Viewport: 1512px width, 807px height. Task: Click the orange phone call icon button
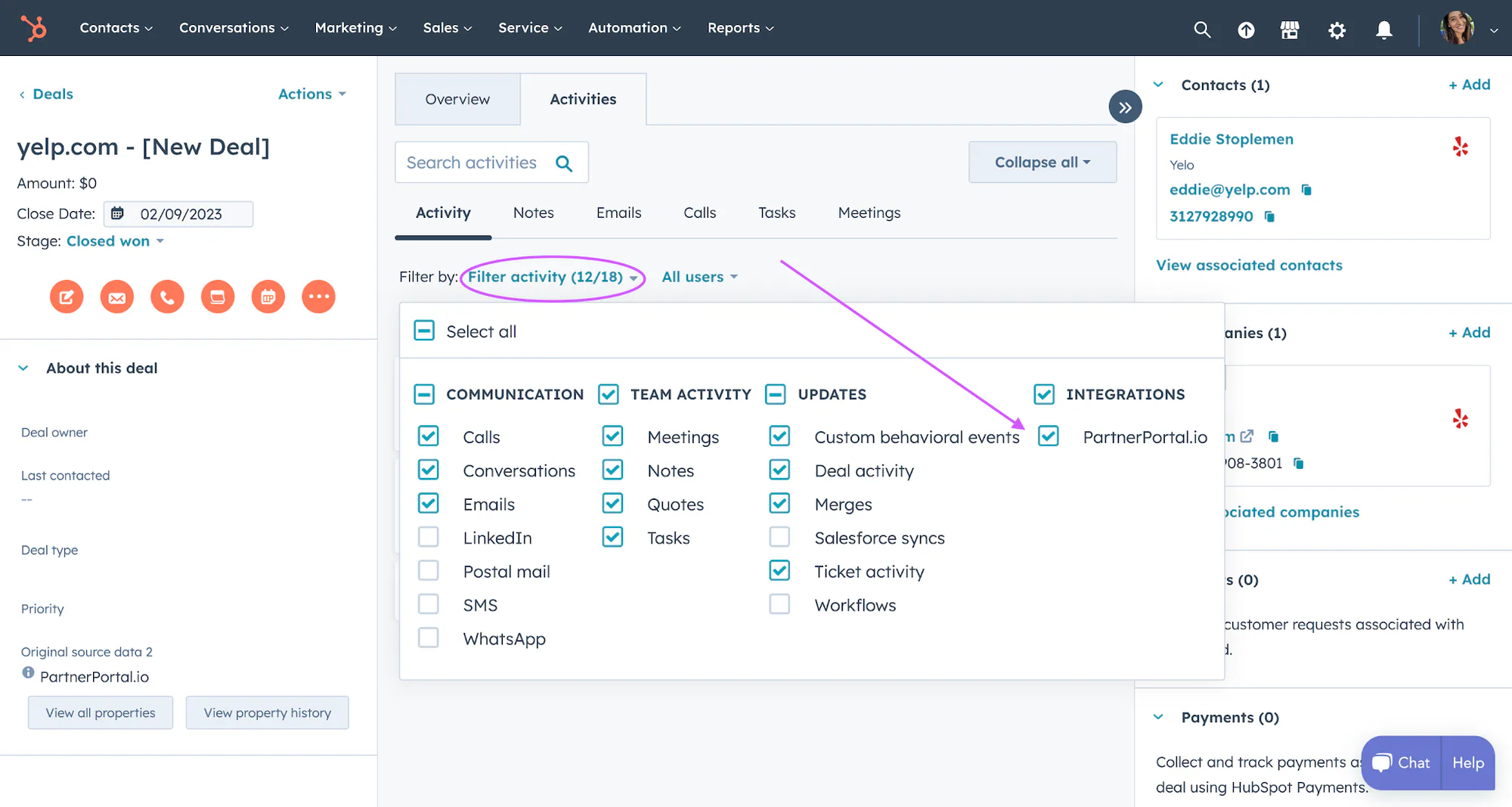167,296
